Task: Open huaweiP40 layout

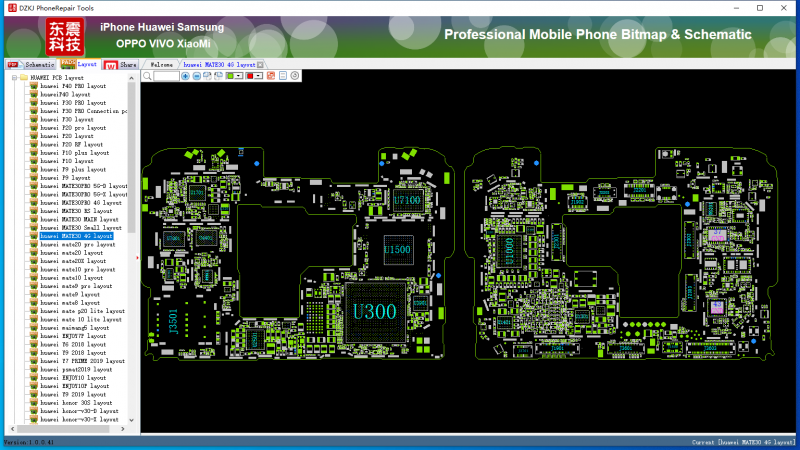Action: 65,94
